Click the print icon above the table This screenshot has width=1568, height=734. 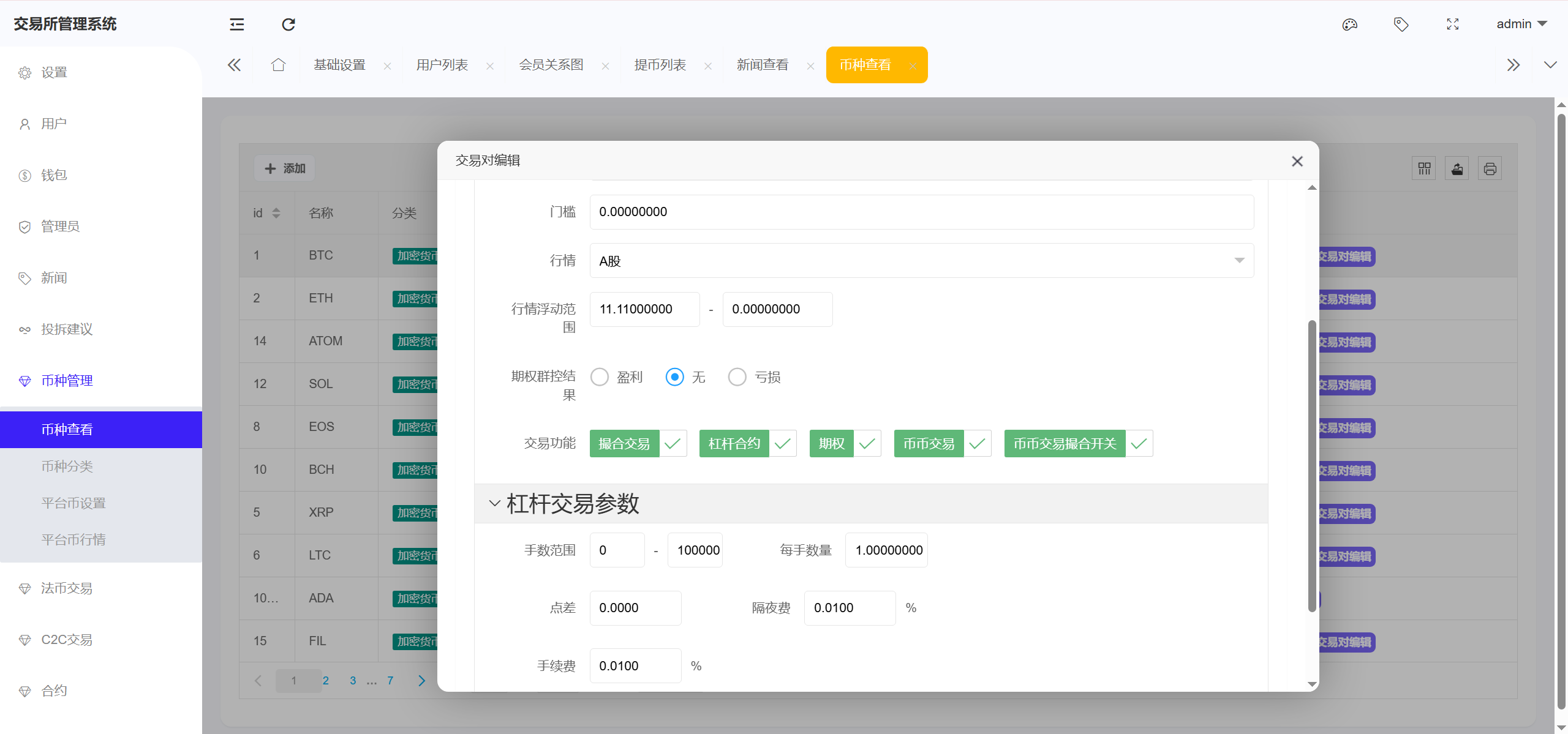(1490, 168)
